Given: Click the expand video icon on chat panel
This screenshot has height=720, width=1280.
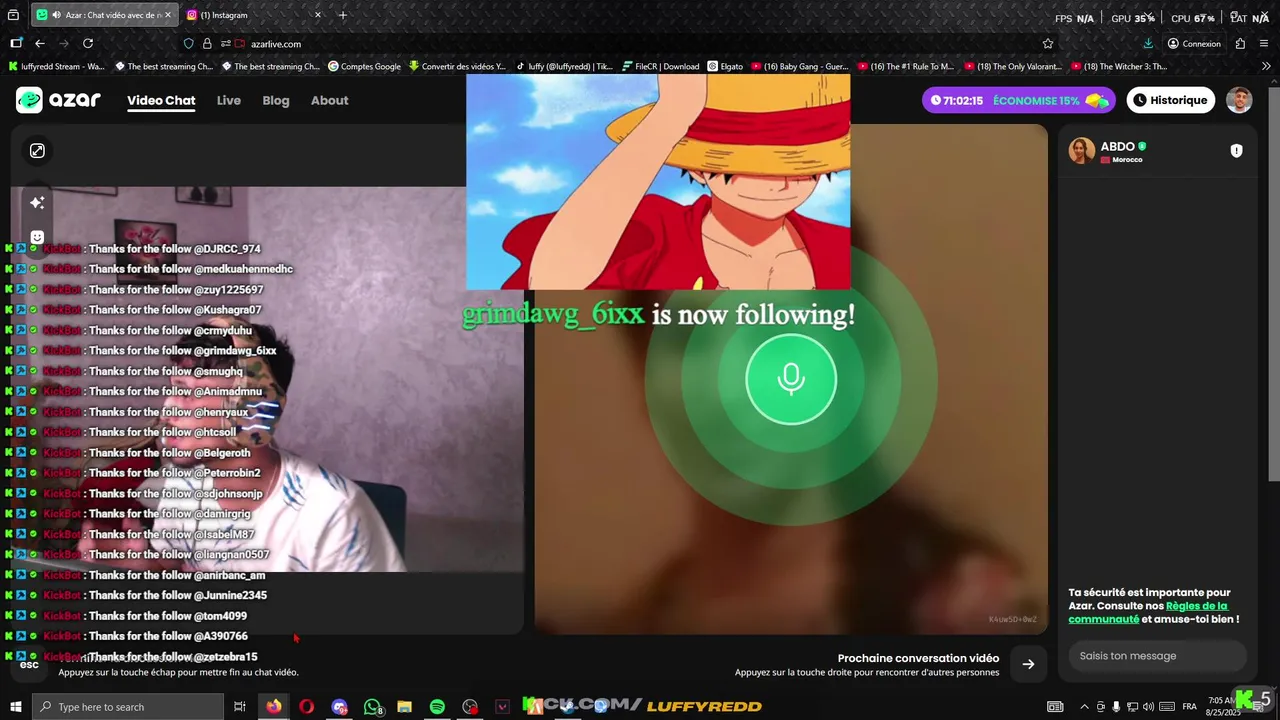Looking at the screenshot, I should pos(37,150).
